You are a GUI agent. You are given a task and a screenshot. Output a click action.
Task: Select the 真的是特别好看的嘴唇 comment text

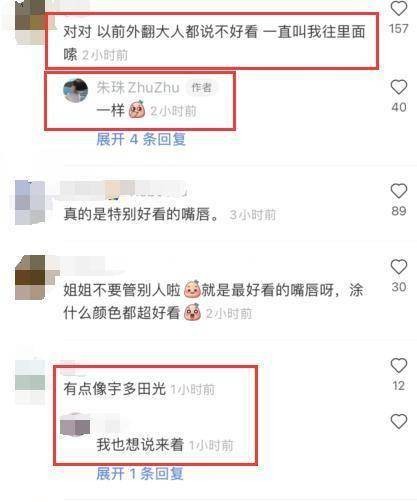(x=141, y=214)
